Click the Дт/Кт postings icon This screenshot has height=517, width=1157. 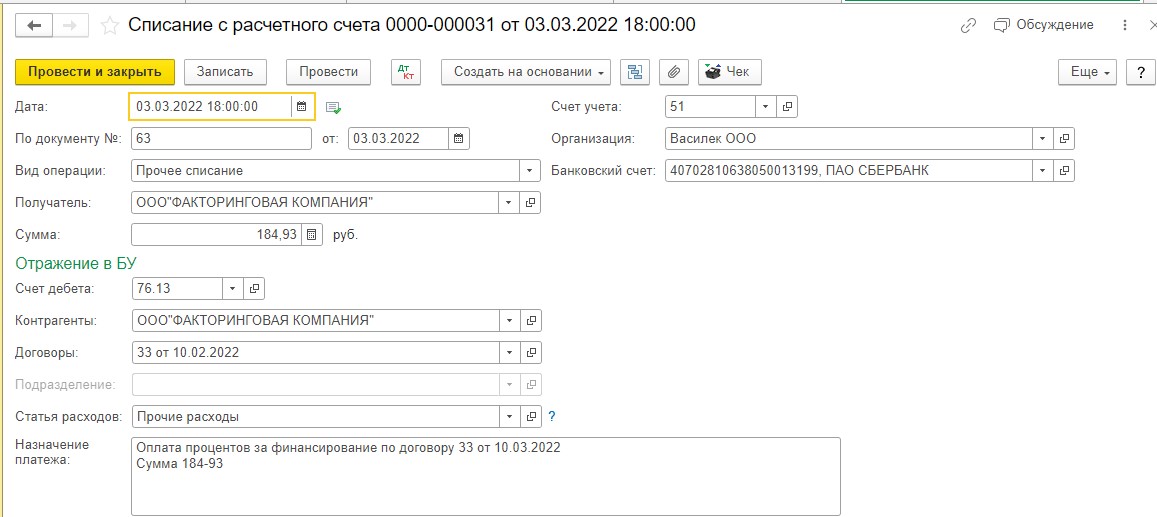click(406, 72)
